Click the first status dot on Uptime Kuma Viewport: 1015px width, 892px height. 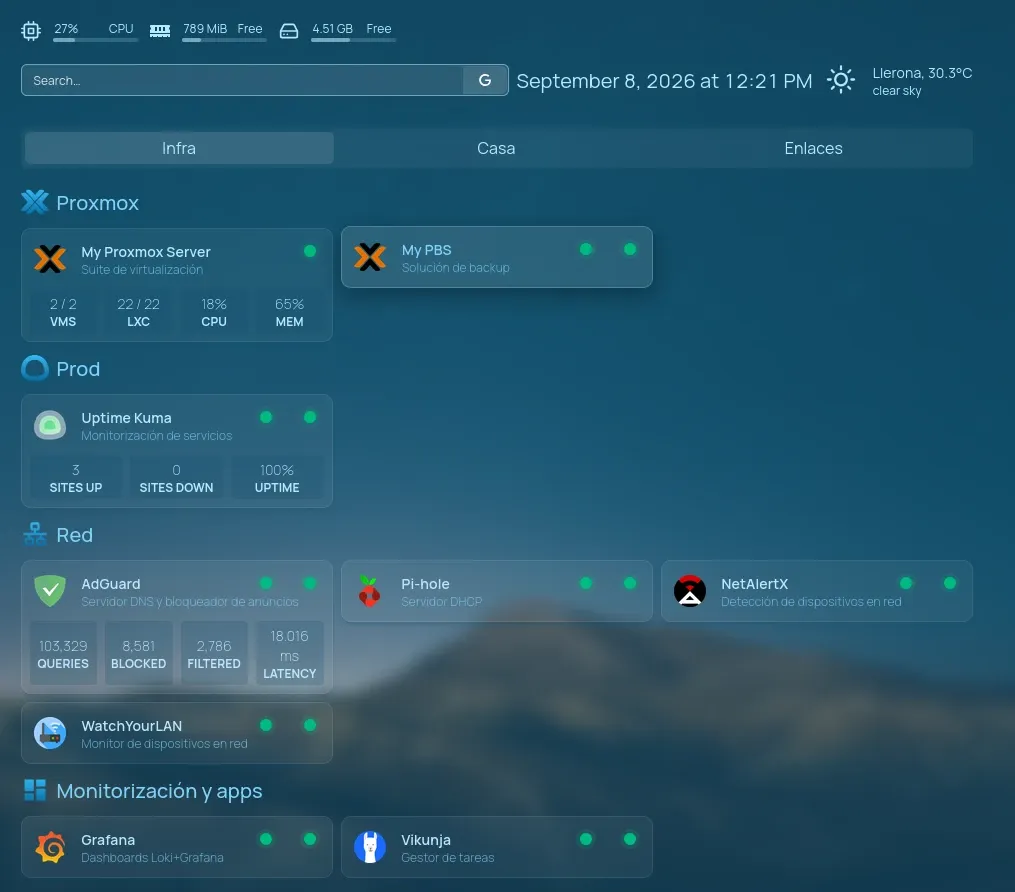266,417
